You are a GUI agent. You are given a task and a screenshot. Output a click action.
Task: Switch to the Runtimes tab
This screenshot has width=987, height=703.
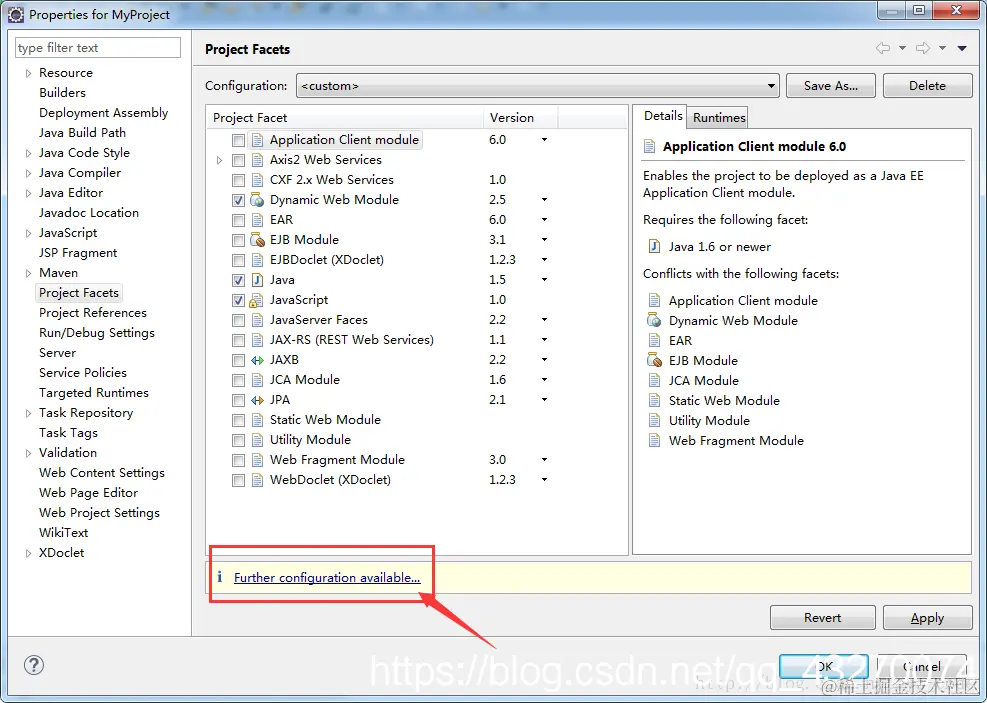[719, 118]
